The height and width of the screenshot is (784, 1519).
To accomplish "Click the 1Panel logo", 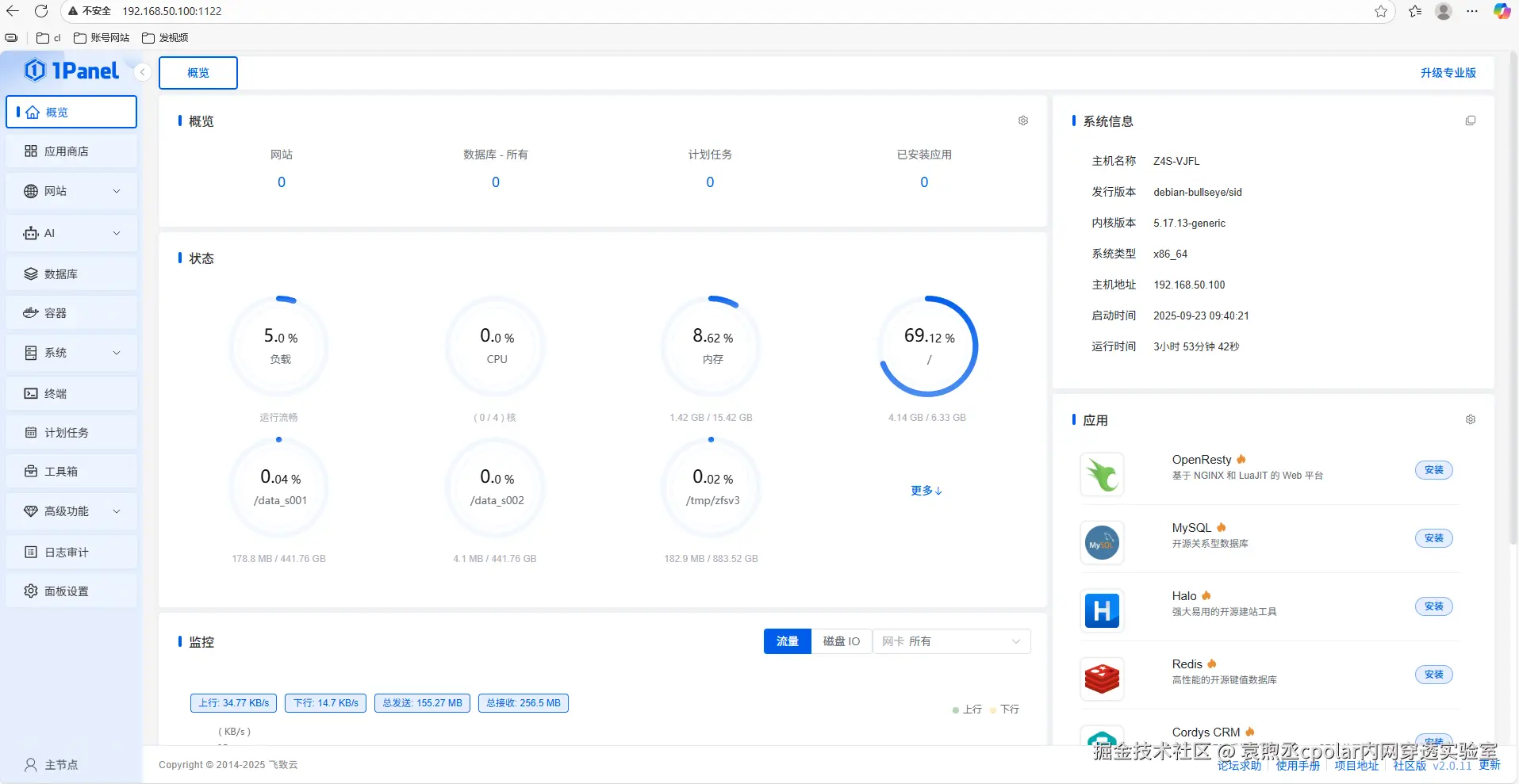I will coord(71,71).
